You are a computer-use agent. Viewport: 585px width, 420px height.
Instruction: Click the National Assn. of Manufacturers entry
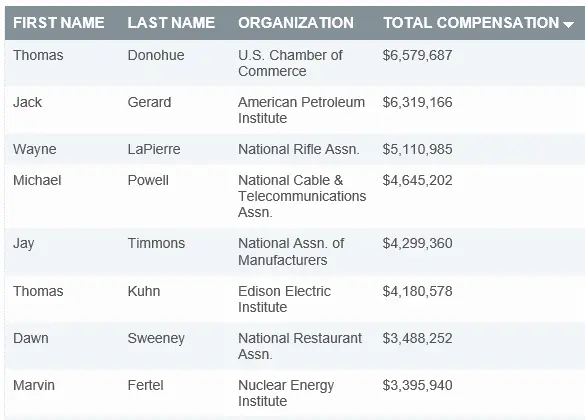pyautogui.click(x=291, y=251)
